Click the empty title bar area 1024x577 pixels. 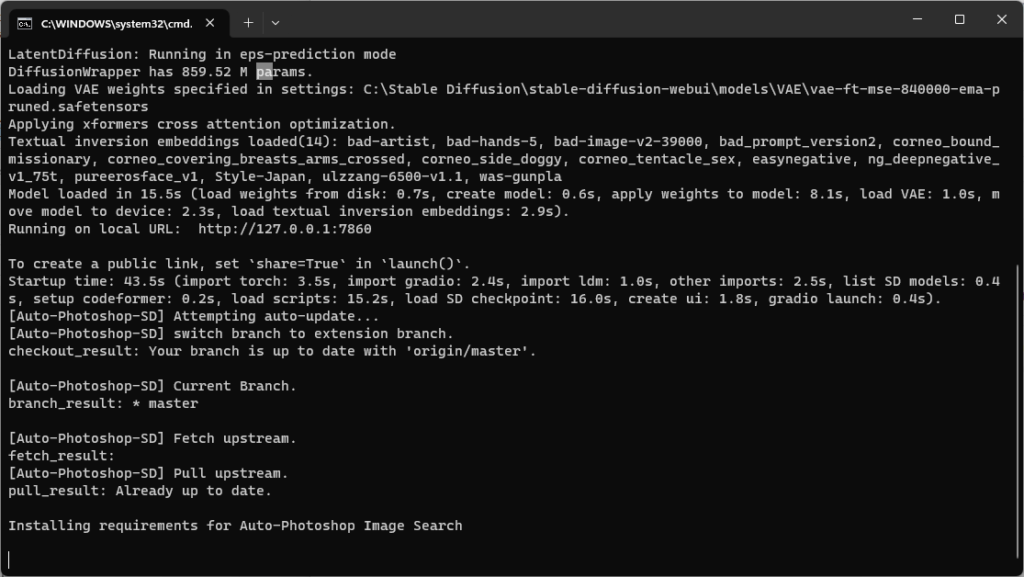point(588,20)
